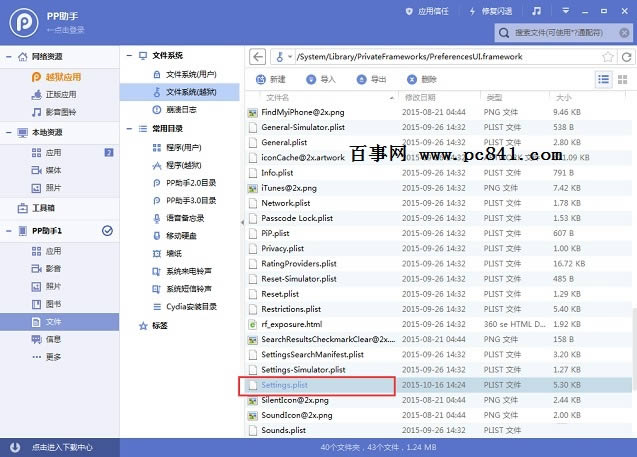
Task: Collapse the 常用目录 tree node
Action: pos(129,129)
